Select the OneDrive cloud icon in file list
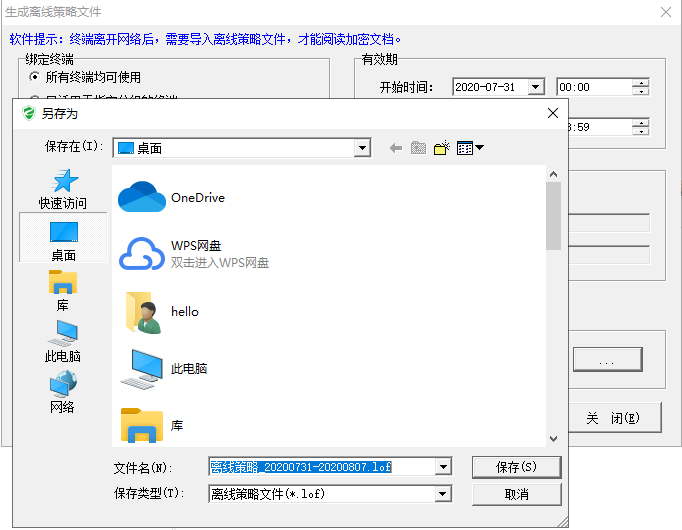 click(142, 197)
